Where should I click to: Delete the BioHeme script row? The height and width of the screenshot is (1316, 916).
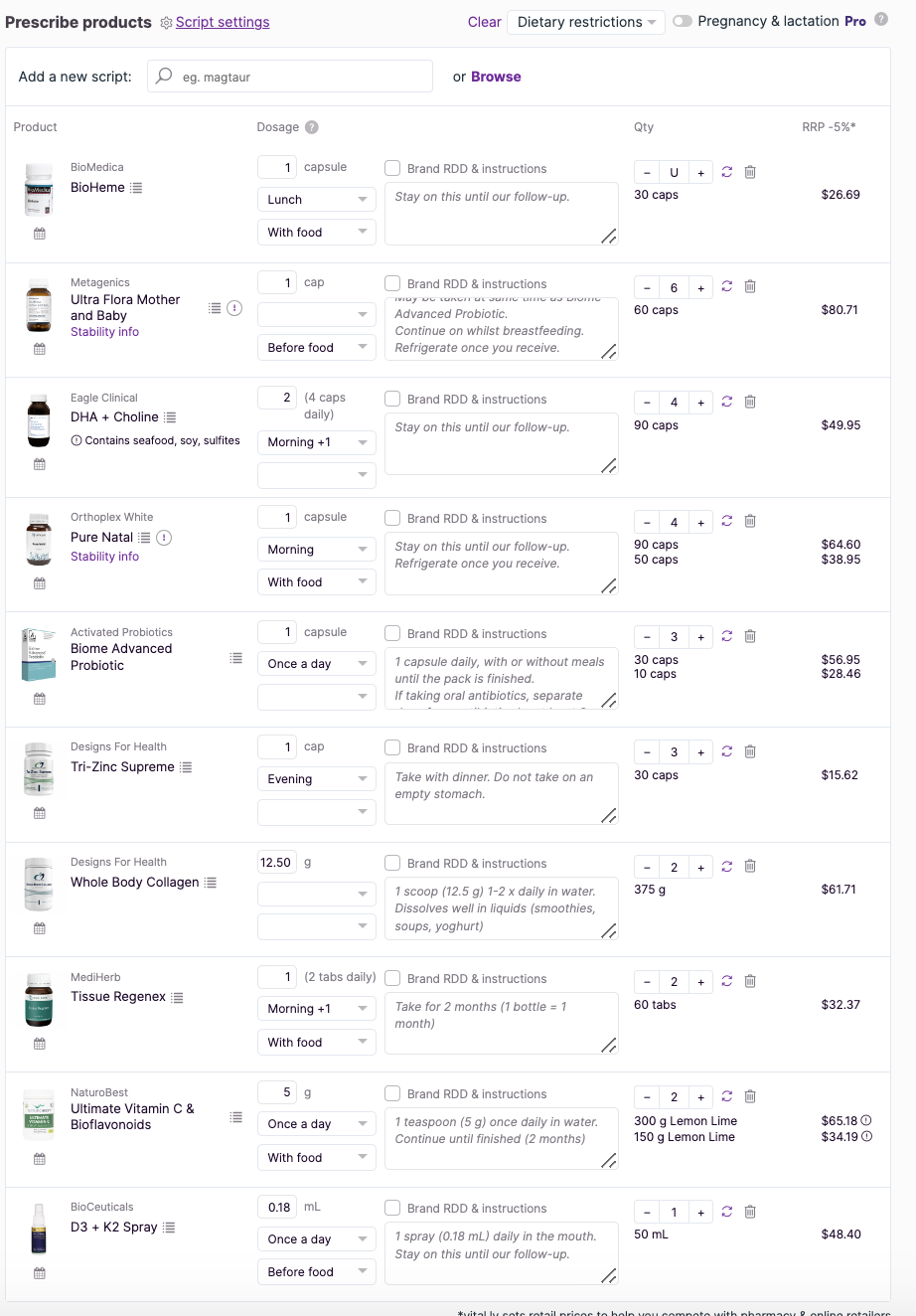click(750, 172)
